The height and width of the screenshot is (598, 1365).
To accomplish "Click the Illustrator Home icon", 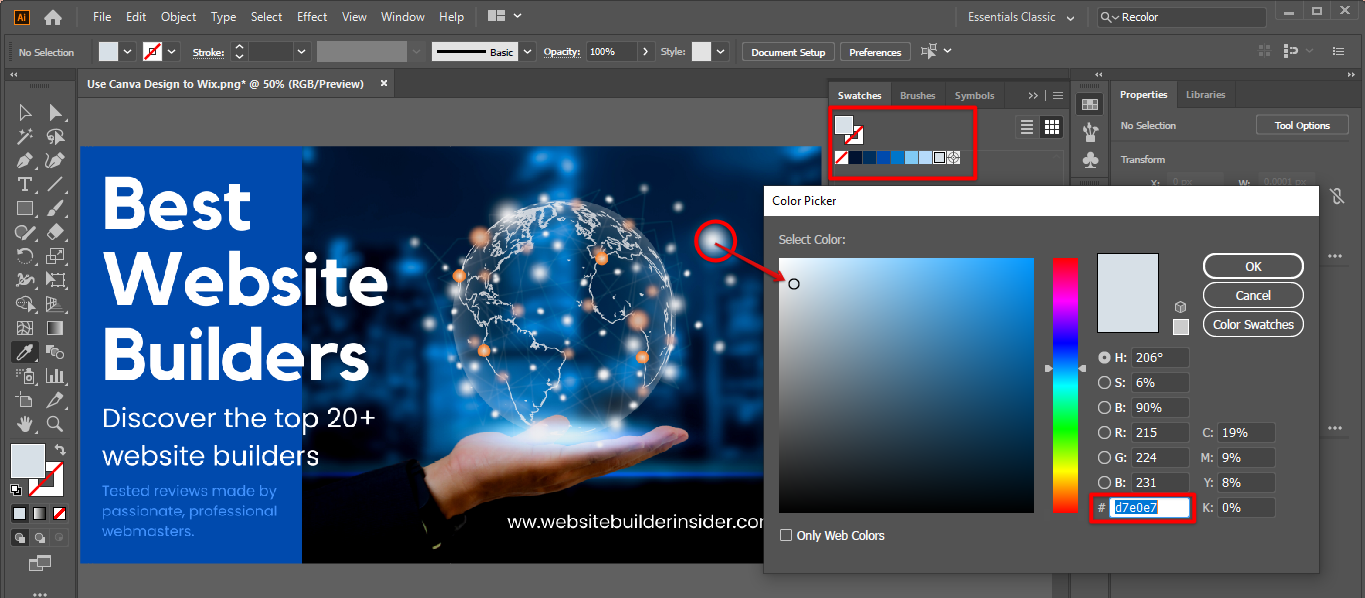I will tap(53, 17).
